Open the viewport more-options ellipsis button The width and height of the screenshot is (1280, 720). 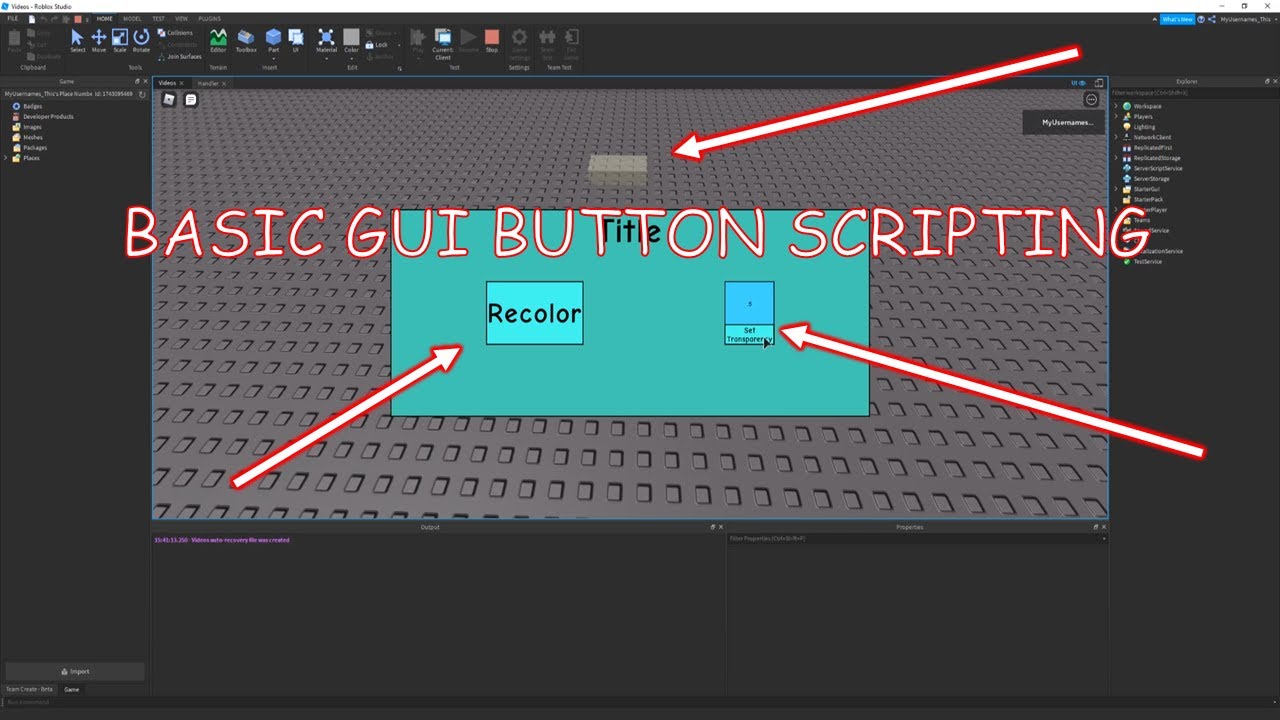pyautogui.click(x=1091, y=99)
